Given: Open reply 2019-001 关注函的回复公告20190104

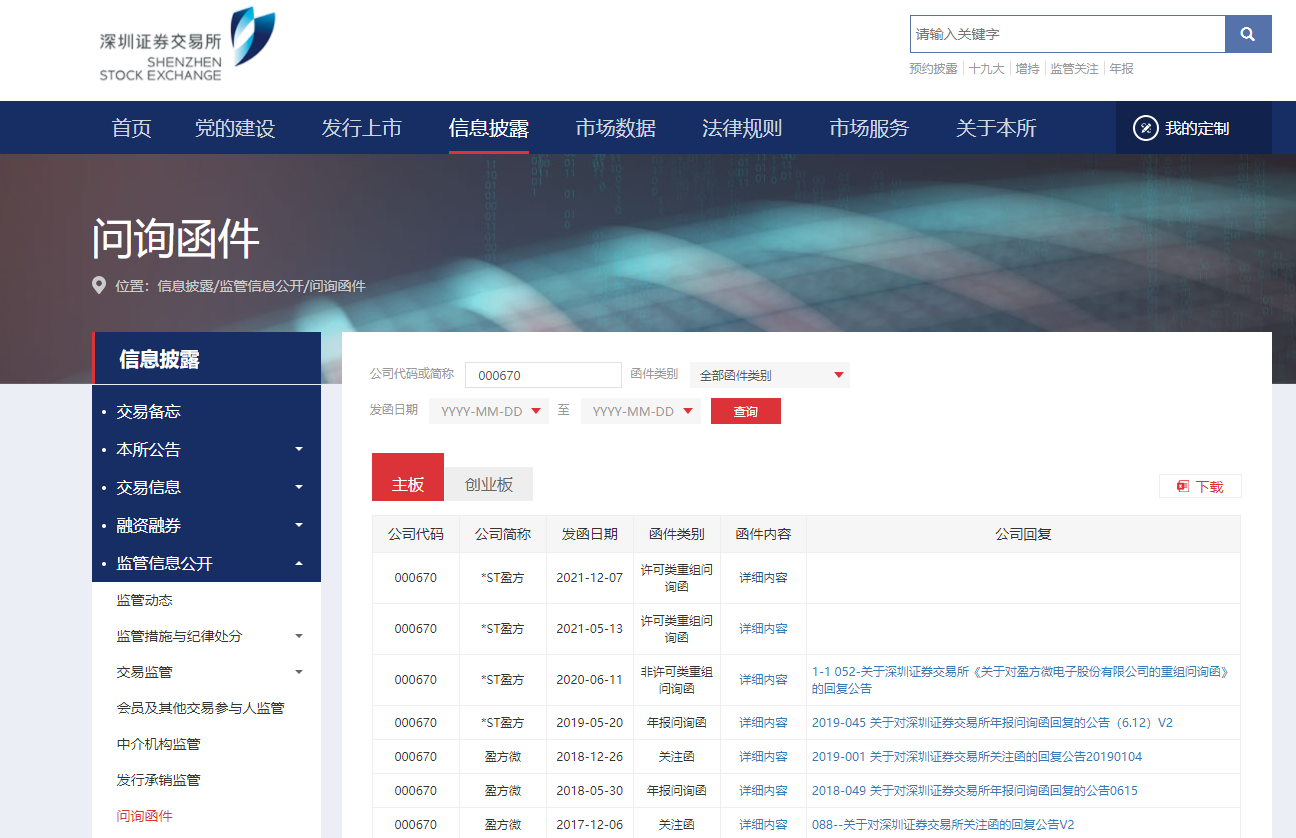Looking at the screenshot, I should pos(977,757).
